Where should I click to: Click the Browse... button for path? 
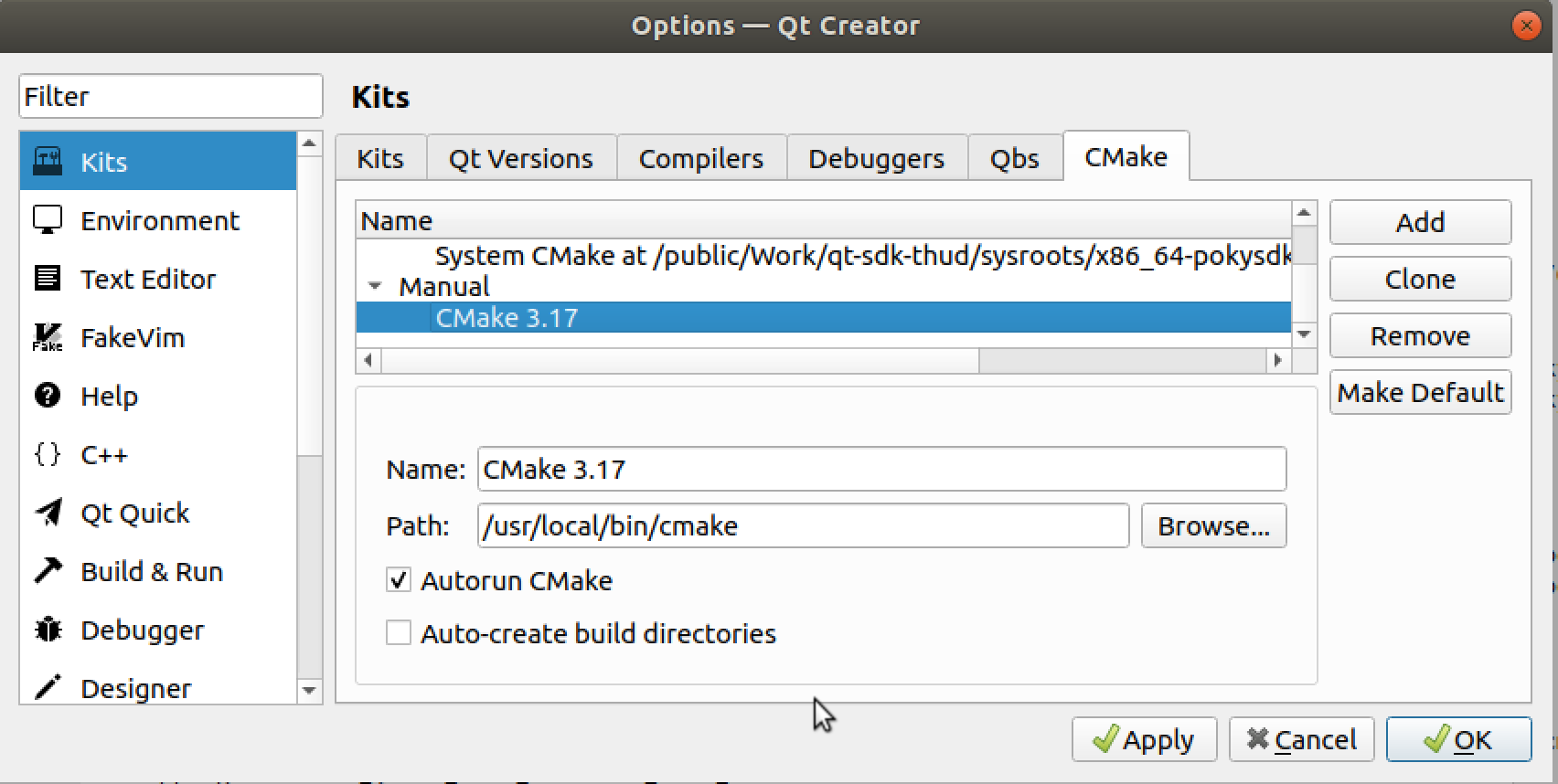click(x=1213, y=526)
